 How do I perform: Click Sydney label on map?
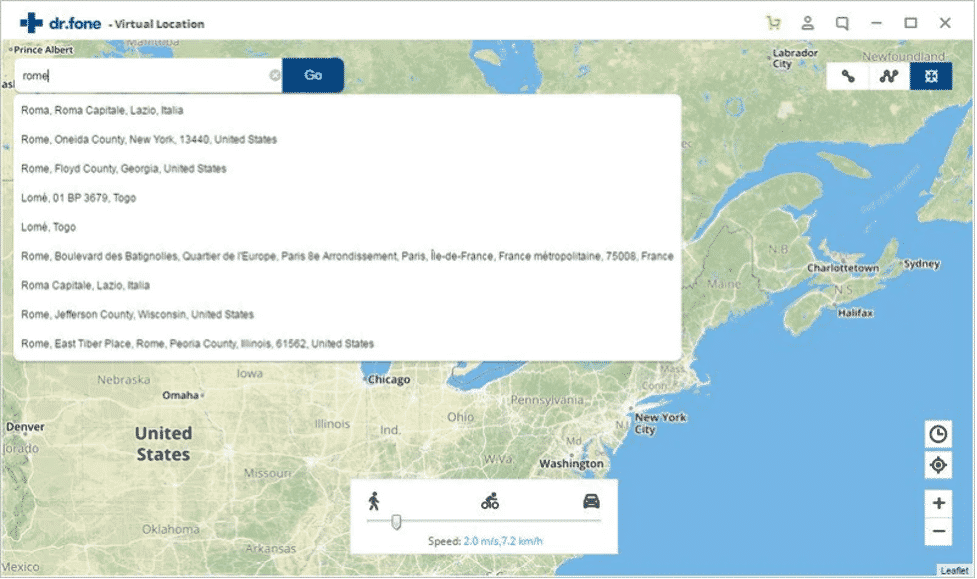[922, 264]
